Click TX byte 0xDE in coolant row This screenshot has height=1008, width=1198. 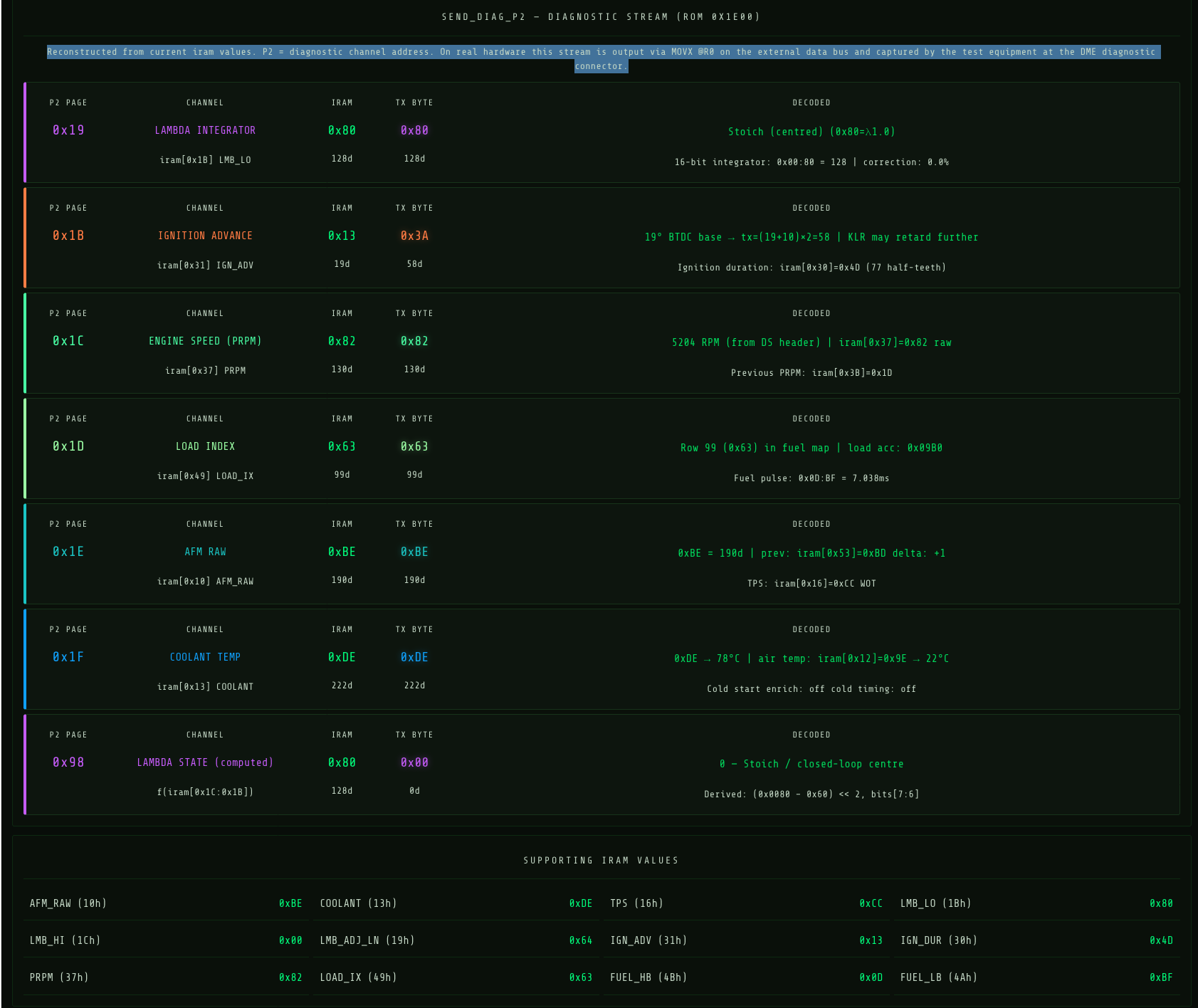(x=414, y=657)
